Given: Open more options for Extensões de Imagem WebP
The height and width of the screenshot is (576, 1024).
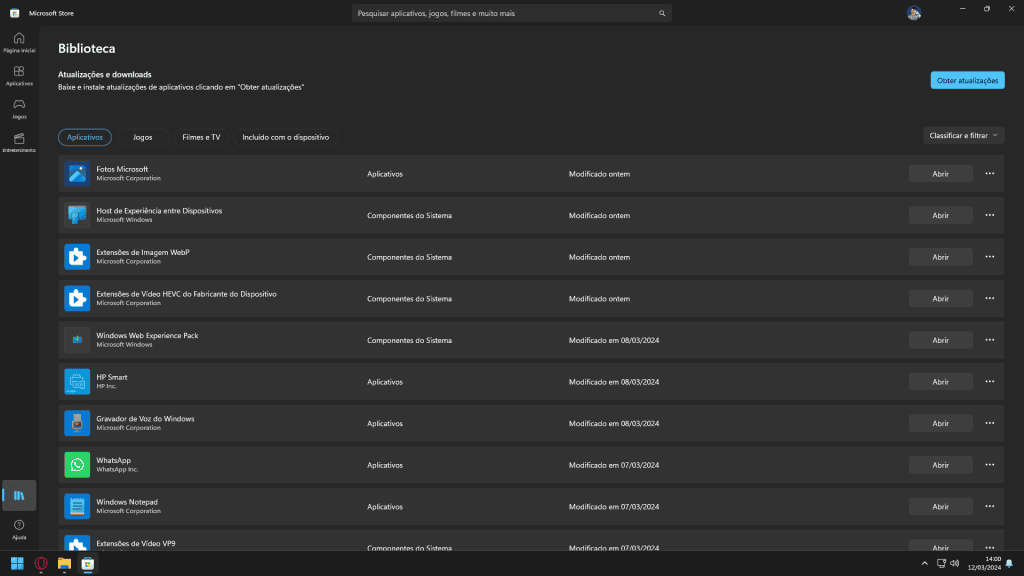Looking at the screenshot, I should tap(989, 257).
